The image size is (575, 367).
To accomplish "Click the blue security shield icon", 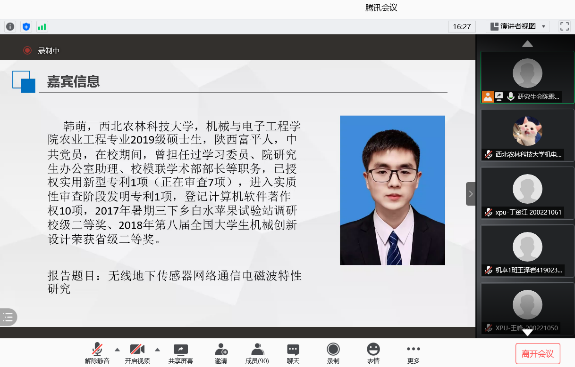I will (x=26, y=26).
